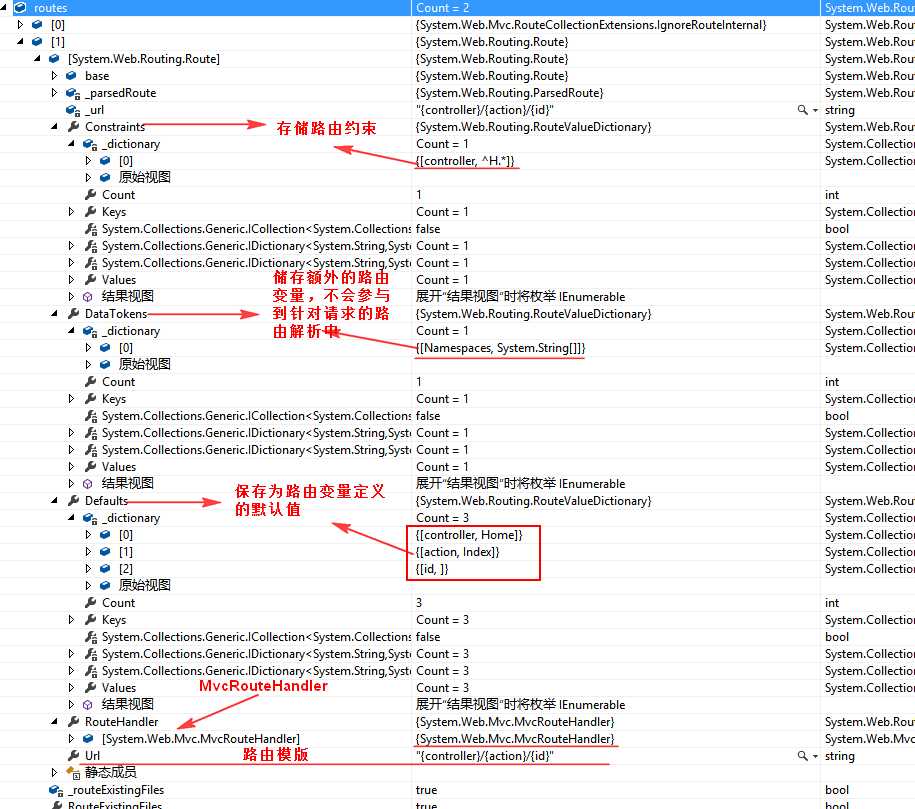This screenshot has width=915, height=809.
Task: Expand the [System.Web.Mvc.MvcRouteHandler] child node
Action: point(71,738)
